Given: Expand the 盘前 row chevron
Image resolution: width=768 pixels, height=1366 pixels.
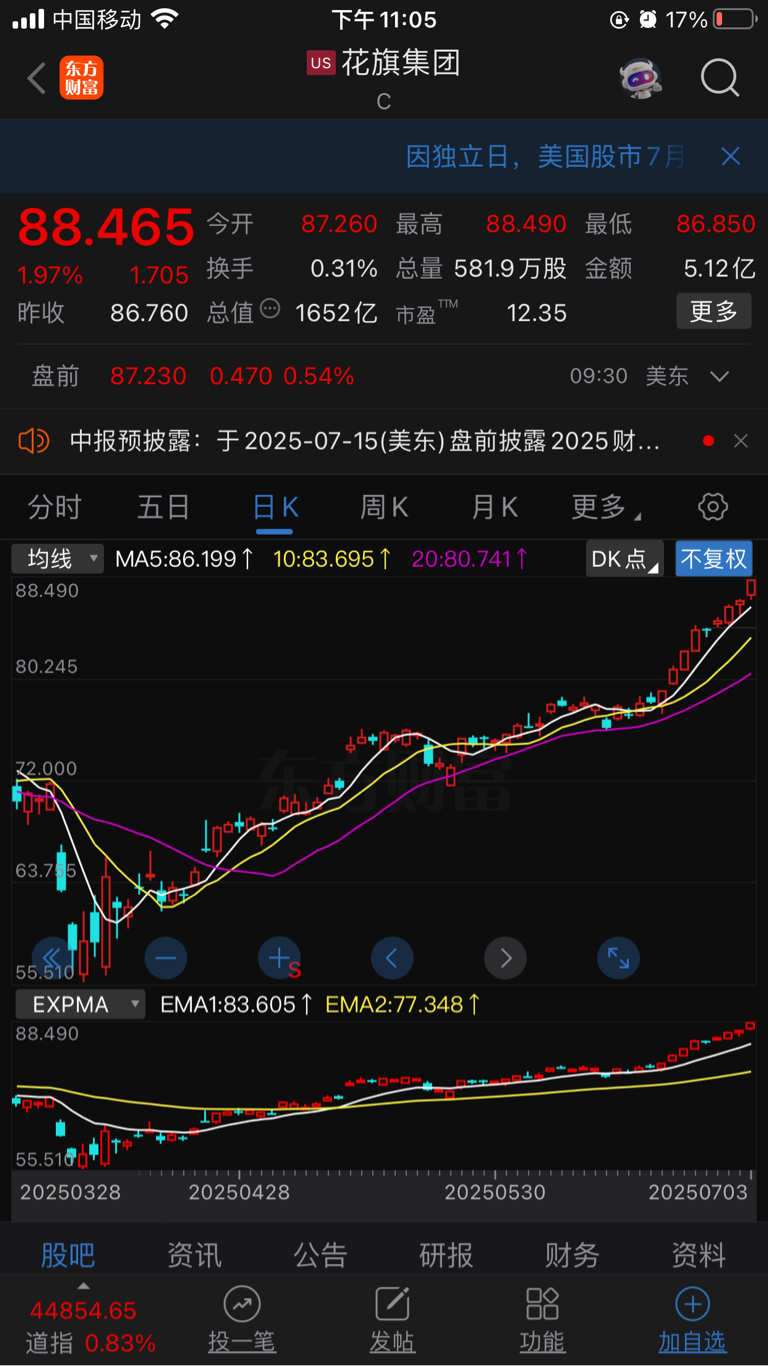Looking at the screenshot, I should point(719,377).
